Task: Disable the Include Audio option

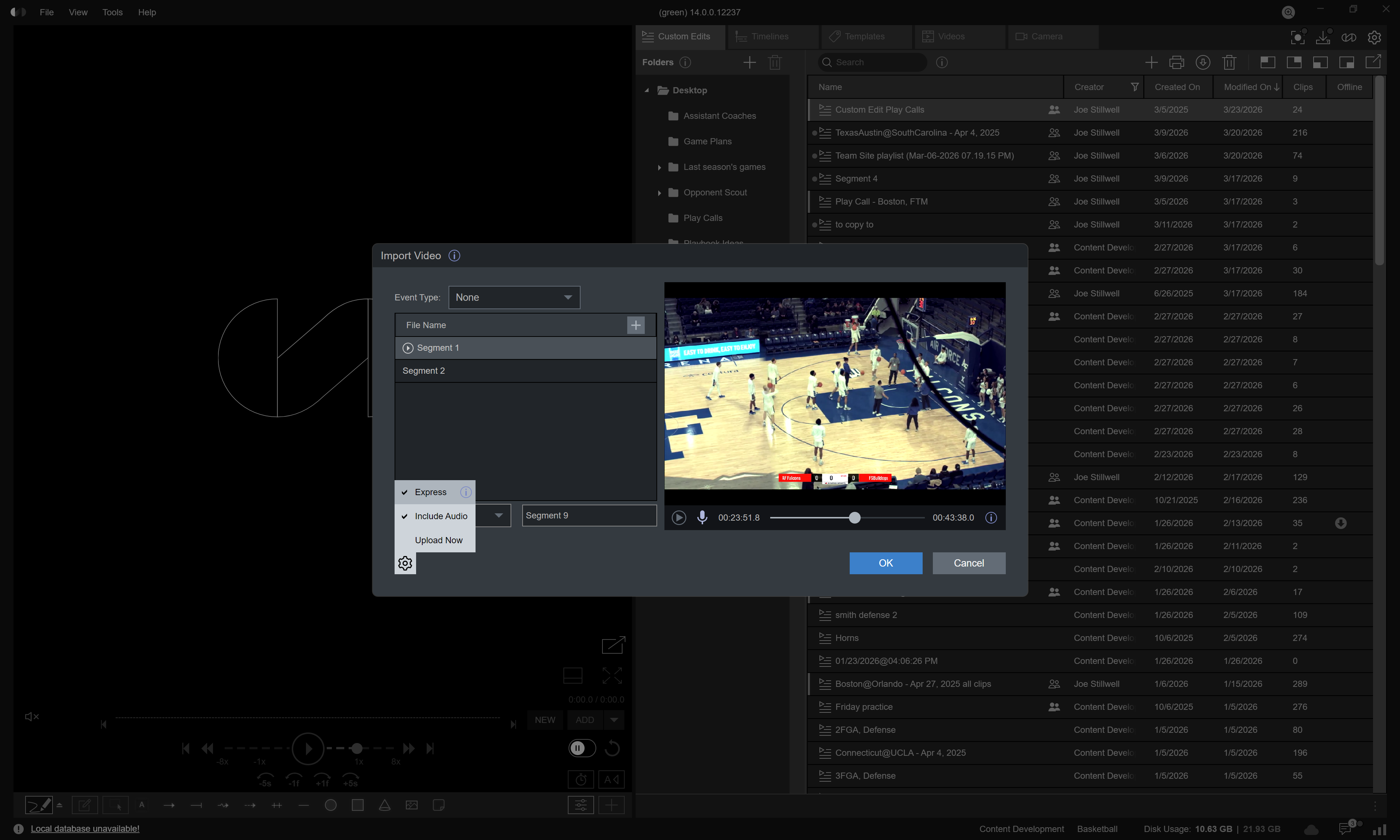Action: point(441,516)
